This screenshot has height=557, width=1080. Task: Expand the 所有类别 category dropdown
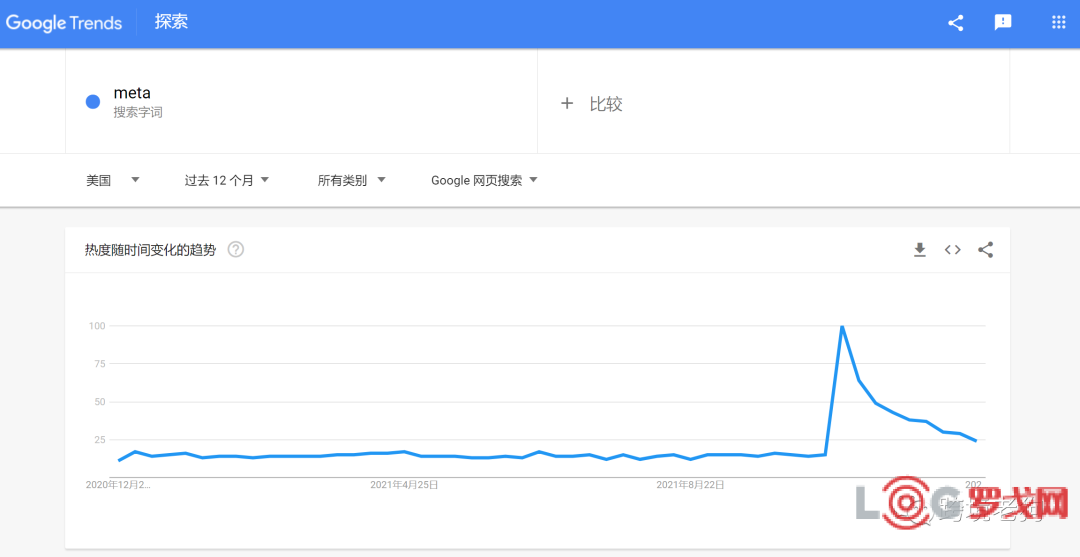point(351,180)
